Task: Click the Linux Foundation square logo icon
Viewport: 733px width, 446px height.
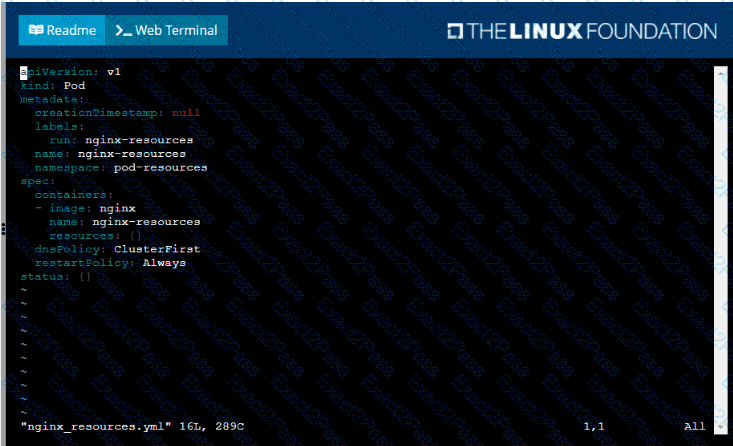Action: point(455,31)
